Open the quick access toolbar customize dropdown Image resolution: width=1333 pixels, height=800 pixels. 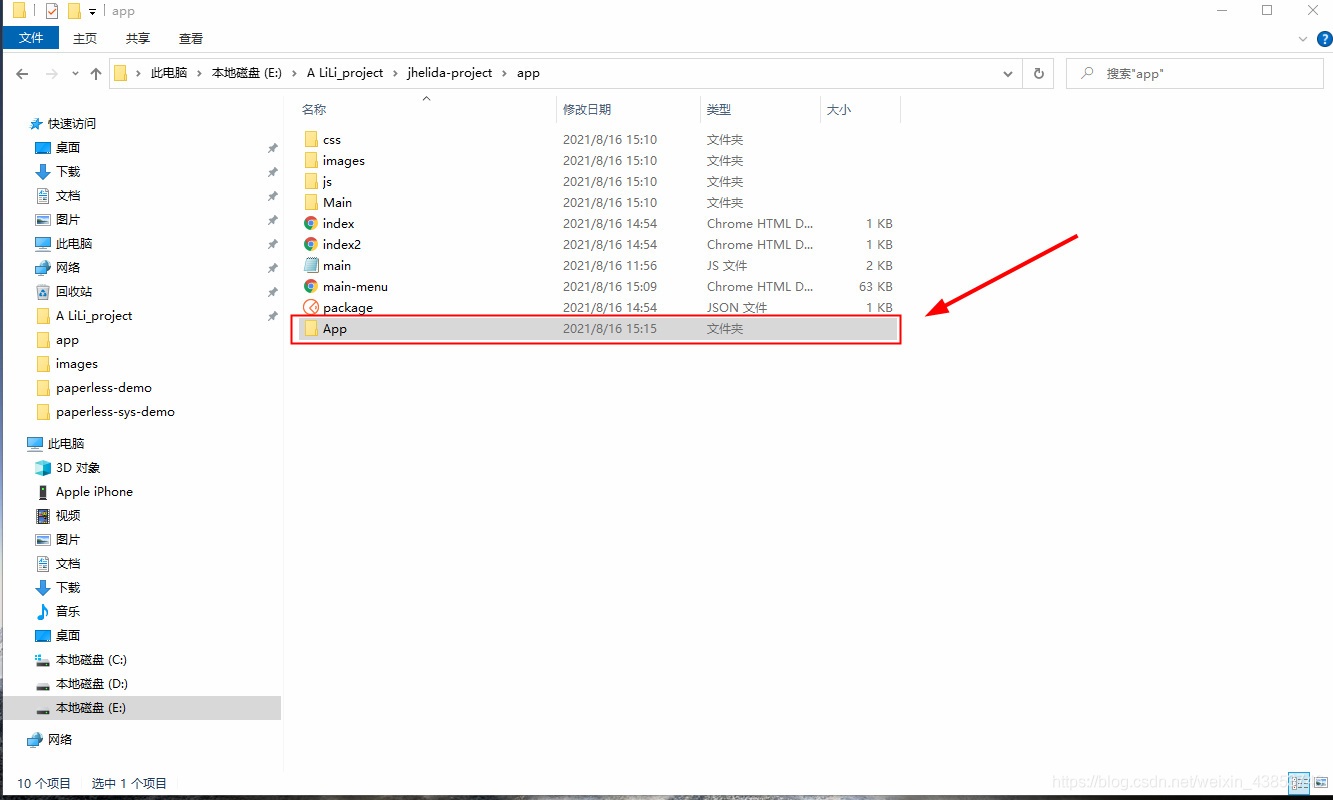[93, 11]
